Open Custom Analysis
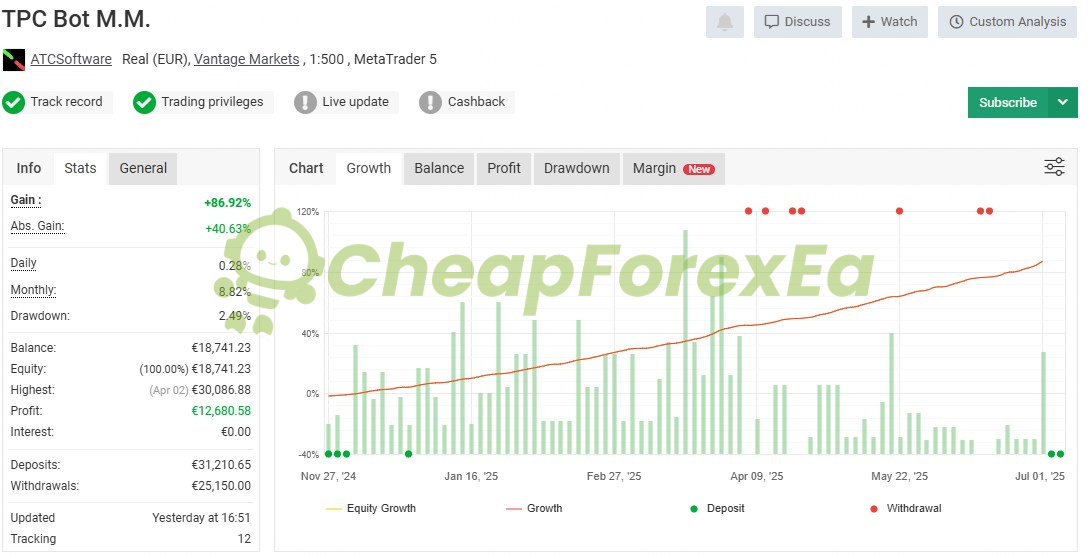 point(1008,22)
